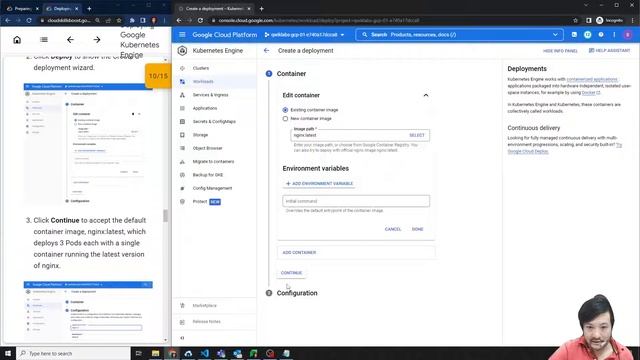Select Existing container image radio button
This screenshot has width=640, height=360.
pos(285,110)
